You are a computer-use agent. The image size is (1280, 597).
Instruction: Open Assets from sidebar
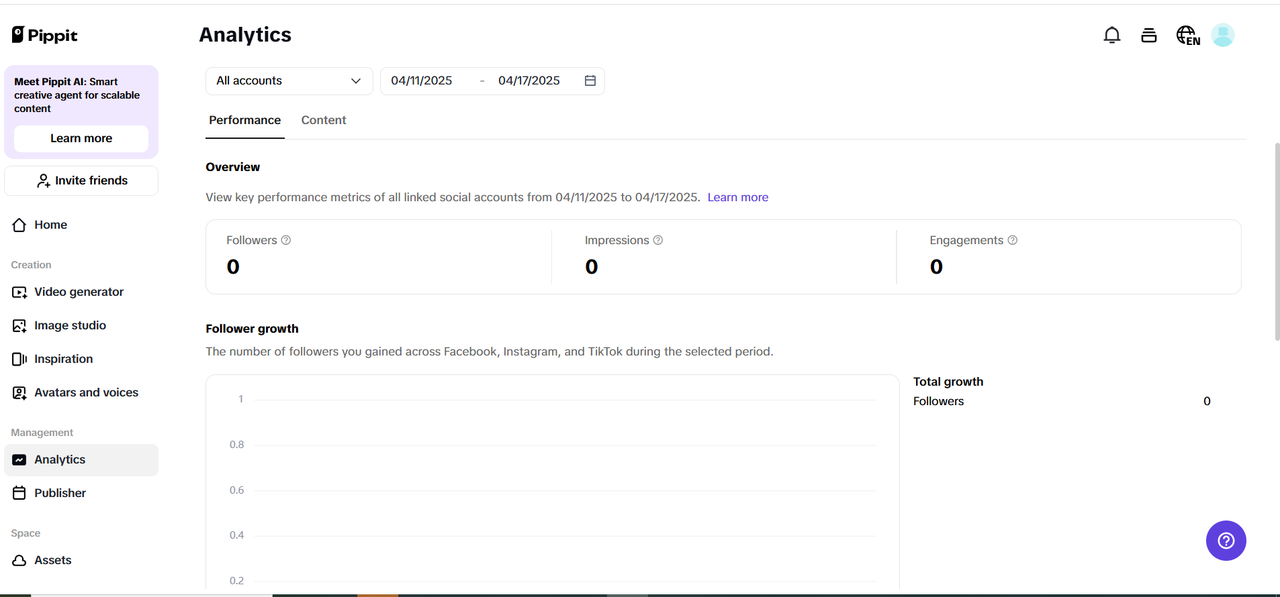(x=81, y=560)
